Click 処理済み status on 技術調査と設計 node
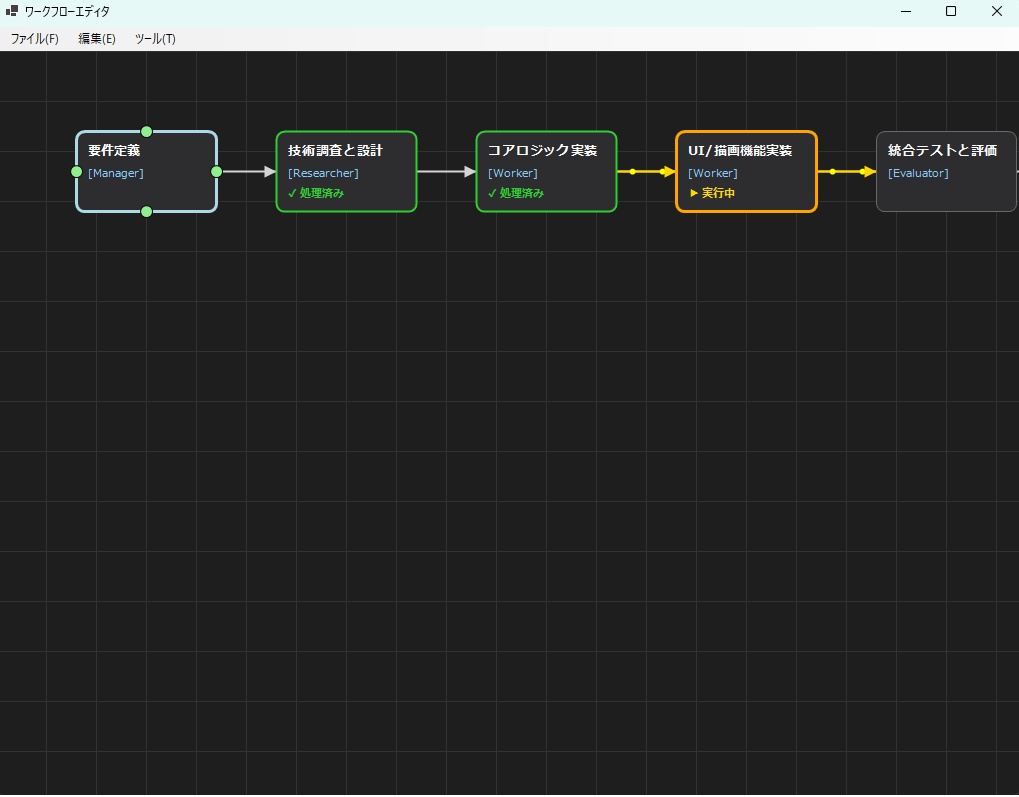1019x797 pixels. [316, 193]
